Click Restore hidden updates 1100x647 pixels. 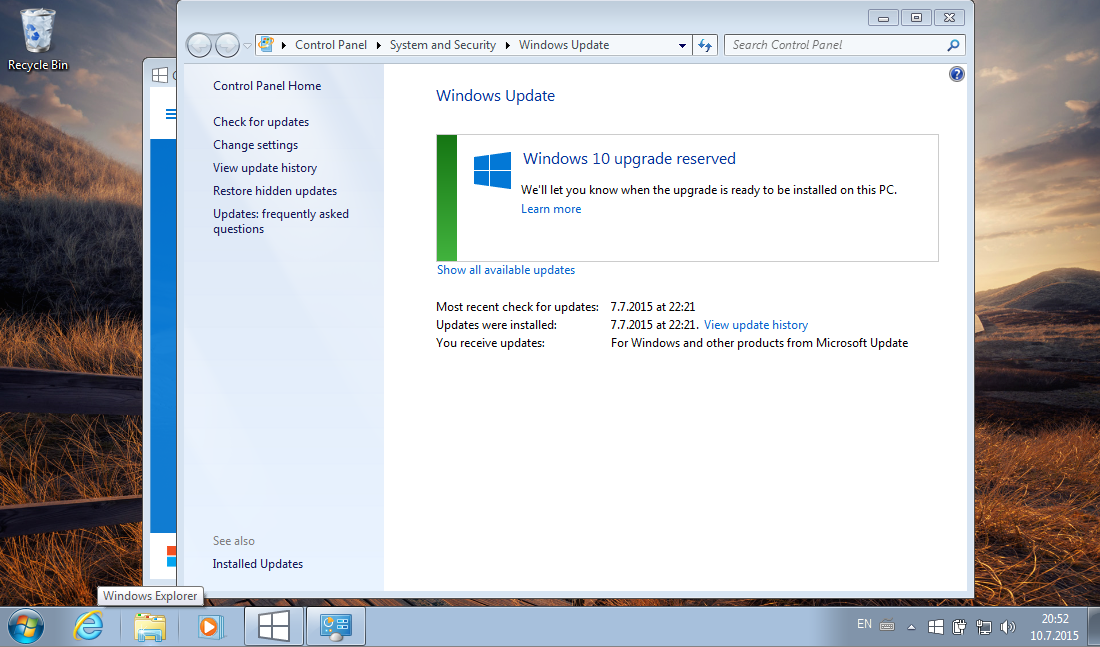click(x=275, y=191)
